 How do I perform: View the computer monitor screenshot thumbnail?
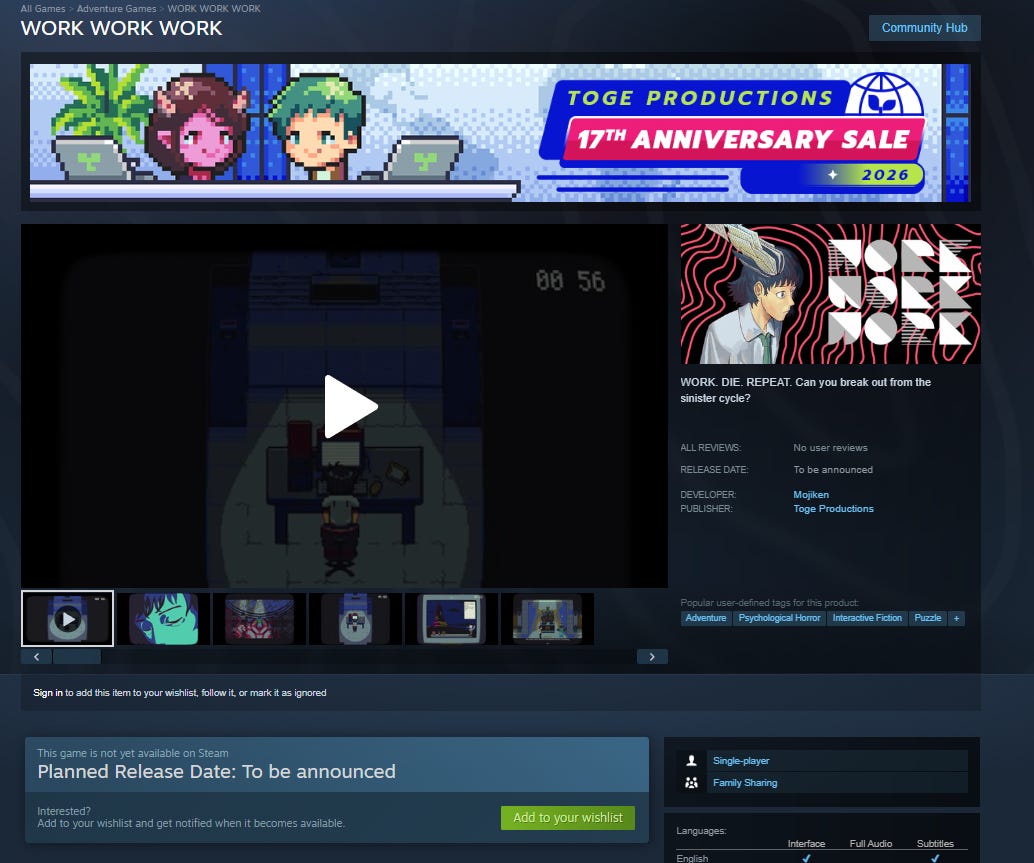click(x=452, y=618)
